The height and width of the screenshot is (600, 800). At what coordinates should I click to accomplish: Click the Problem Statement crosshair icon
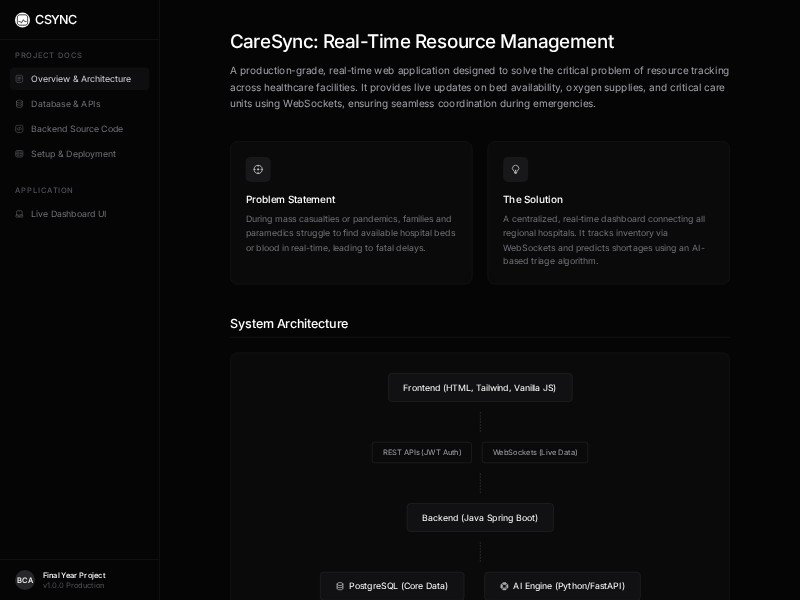[x=258, y=169]
